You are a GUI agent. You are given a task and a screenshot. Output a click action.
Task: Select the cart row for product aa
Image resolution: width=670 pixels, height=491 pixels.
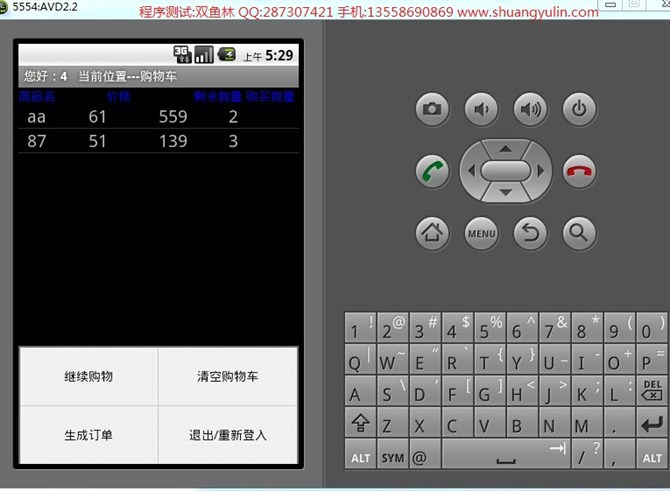(x=159, y=117)
